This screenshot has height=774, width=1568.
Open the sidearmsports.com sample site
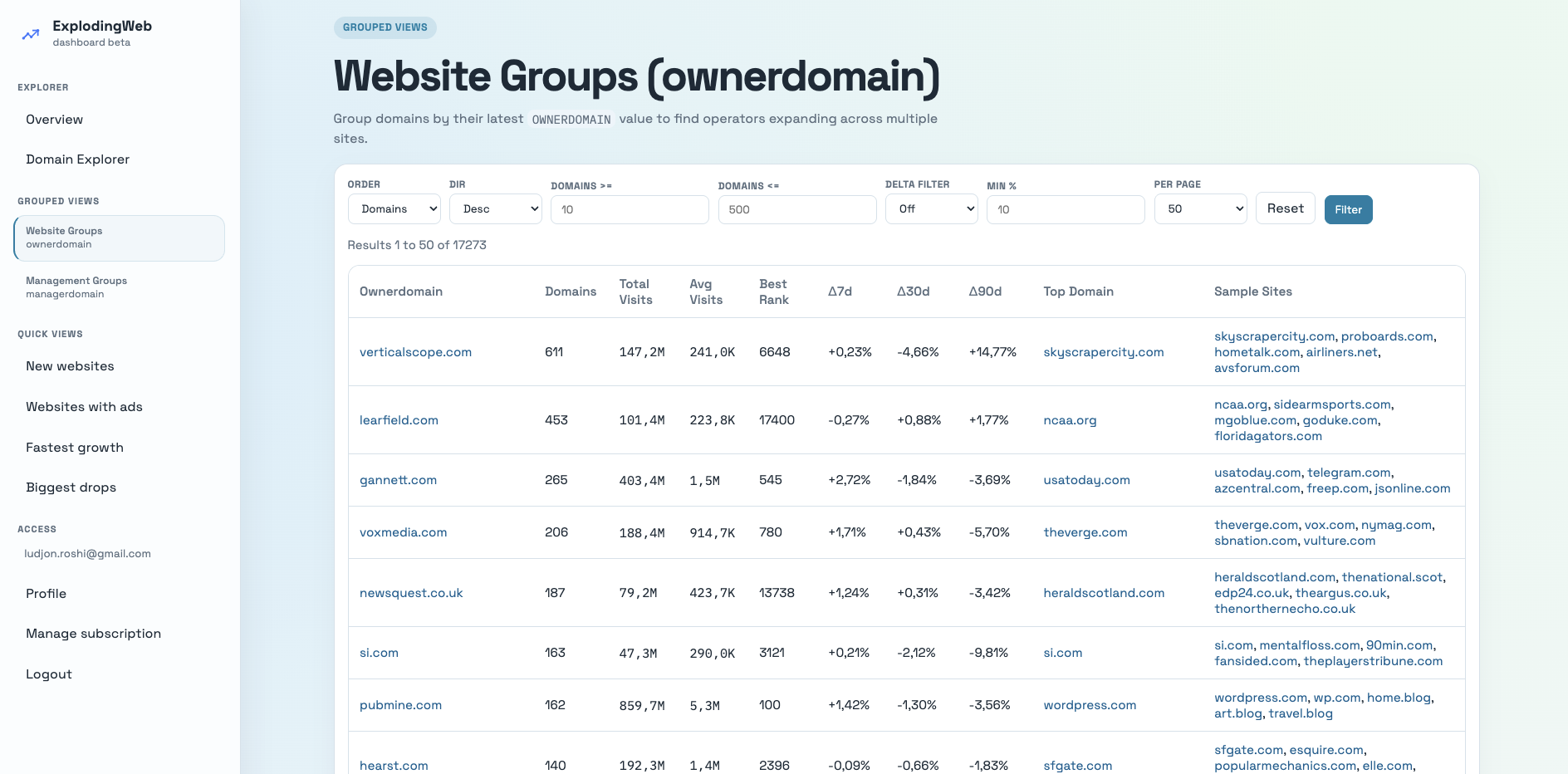1332,404
